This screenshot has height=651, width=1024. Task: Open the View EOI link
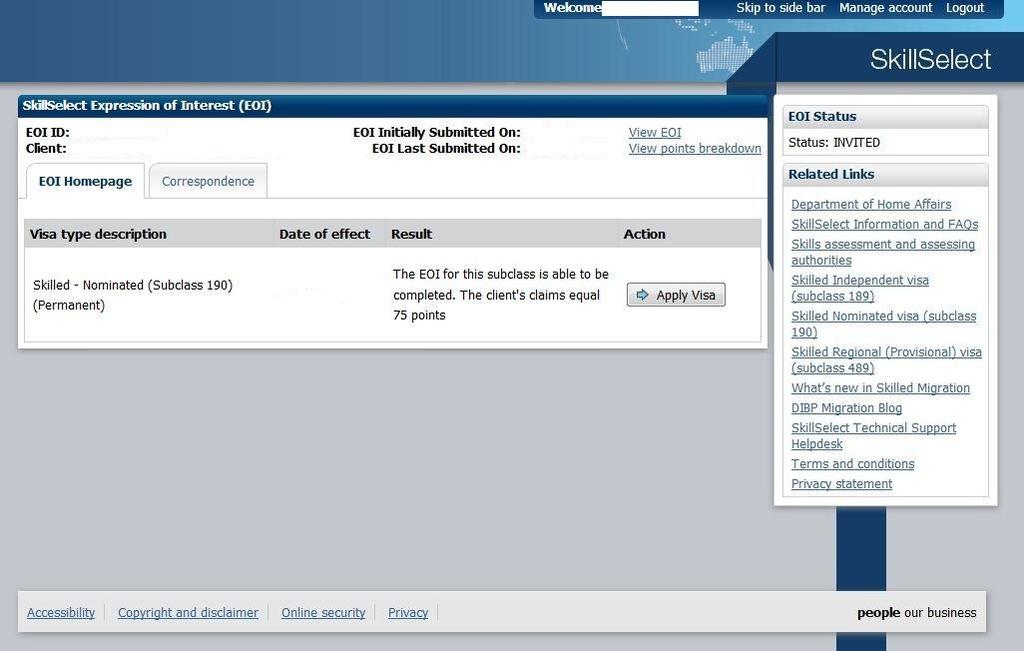pos(655,132)
